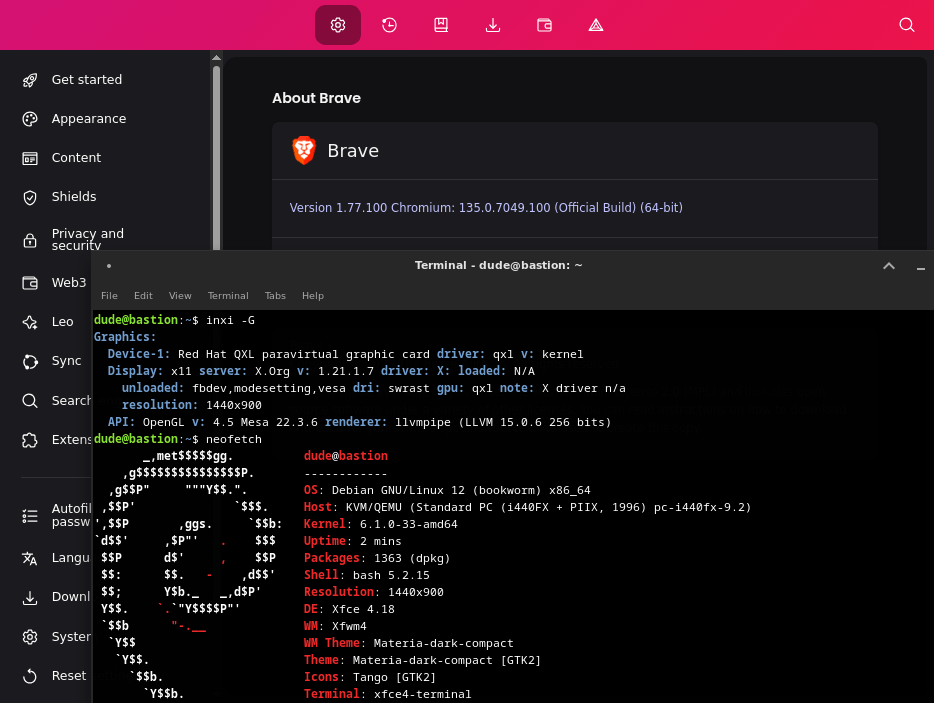Click the "llvmpipe (LLVM 15.0.6 256 bits)" renderer text
The image size is (934, 703).
click(x=503, y=422)
